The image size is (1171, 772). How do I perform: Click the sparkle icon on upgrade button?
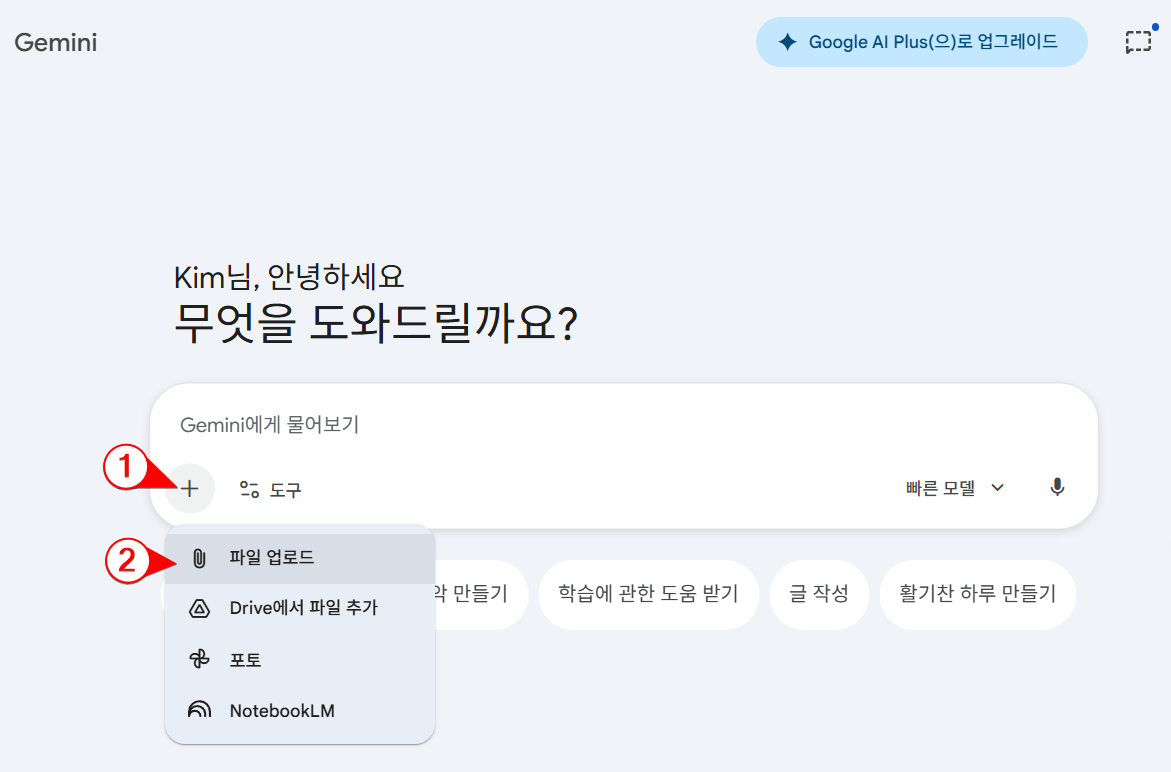pos(788,42)
